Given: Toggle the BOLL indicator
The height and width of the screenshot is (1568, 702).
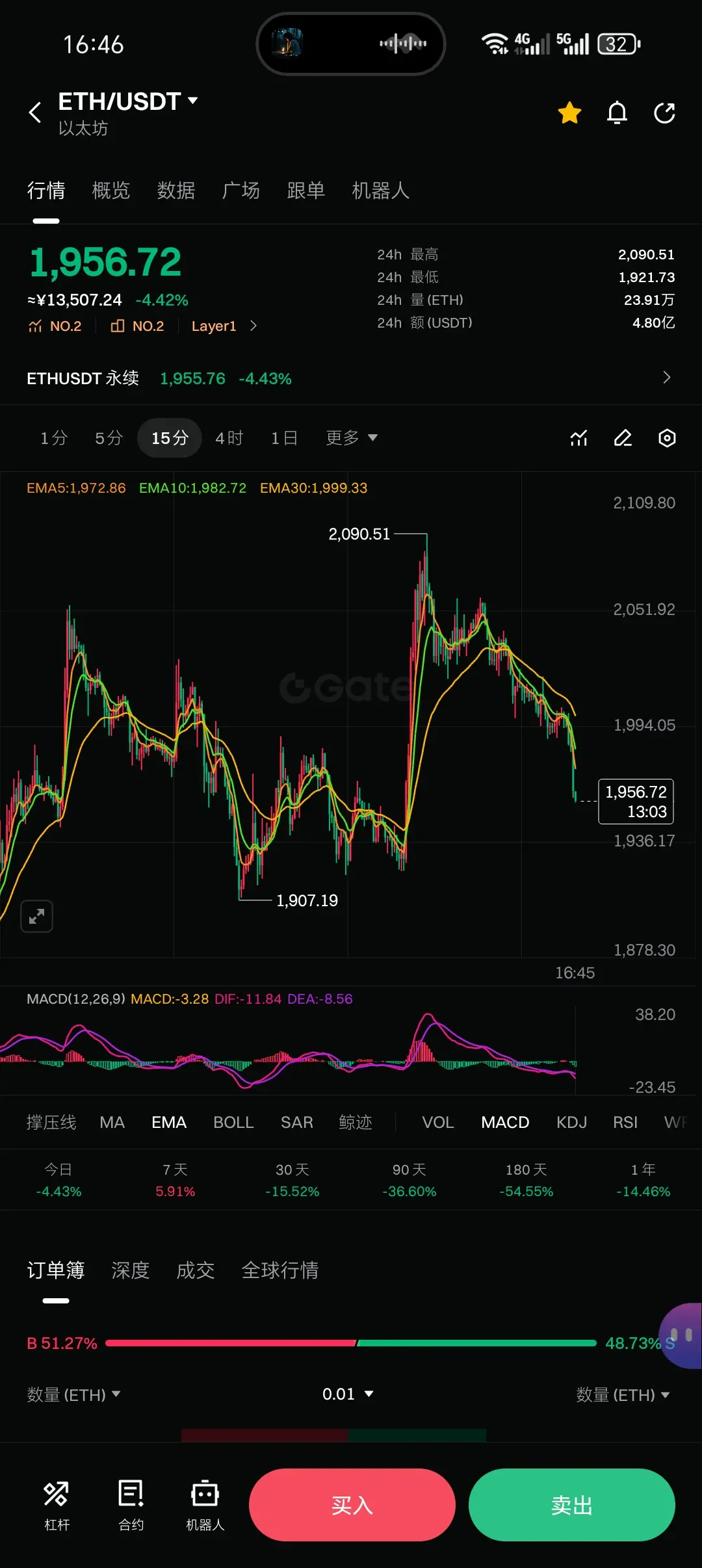Looking at the screenshot, I should pos(233,1122).
